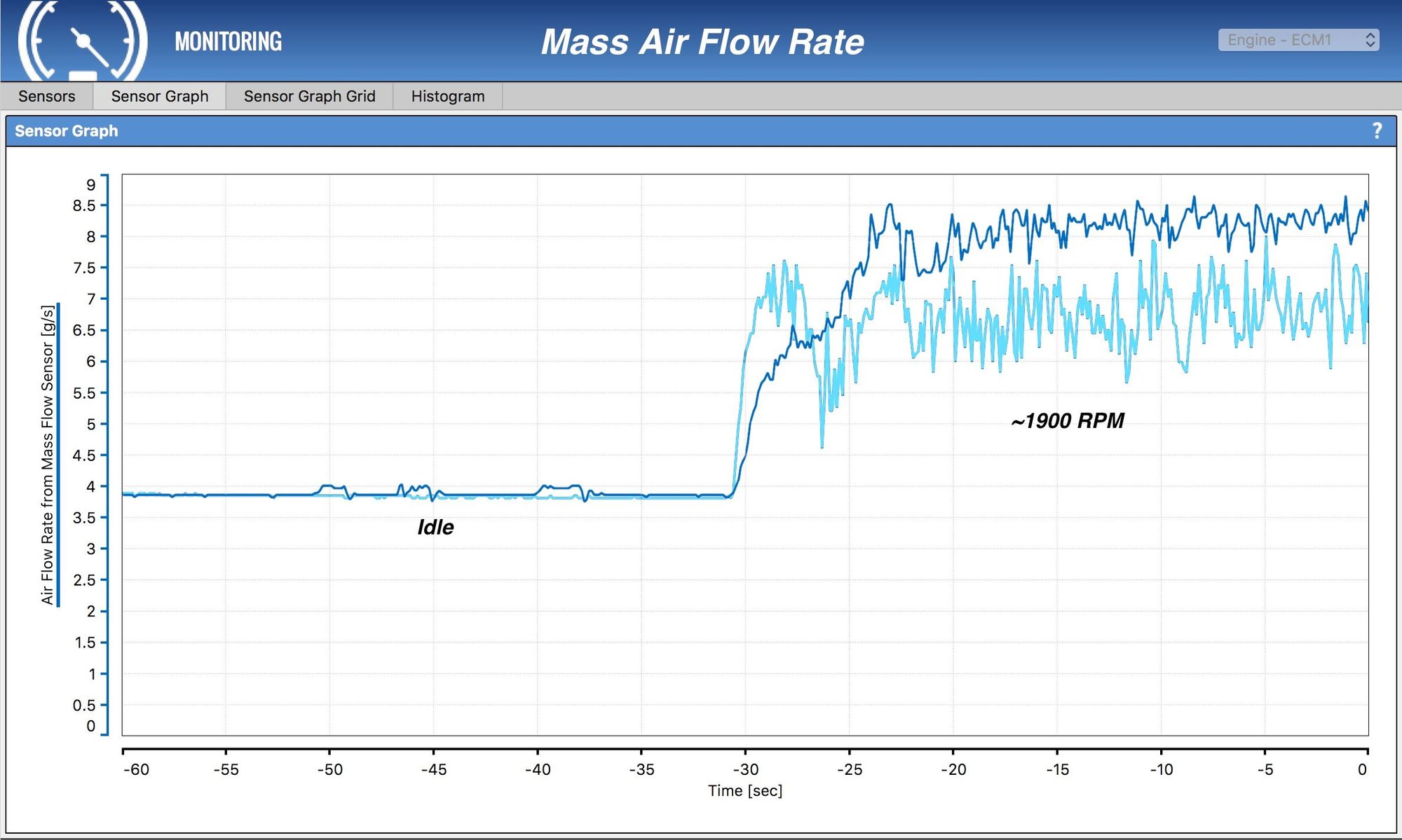The width and height of the screenshot is (1402, 840).
Task: Click the Time [sec] axis label
Action: tap(744, 791)
